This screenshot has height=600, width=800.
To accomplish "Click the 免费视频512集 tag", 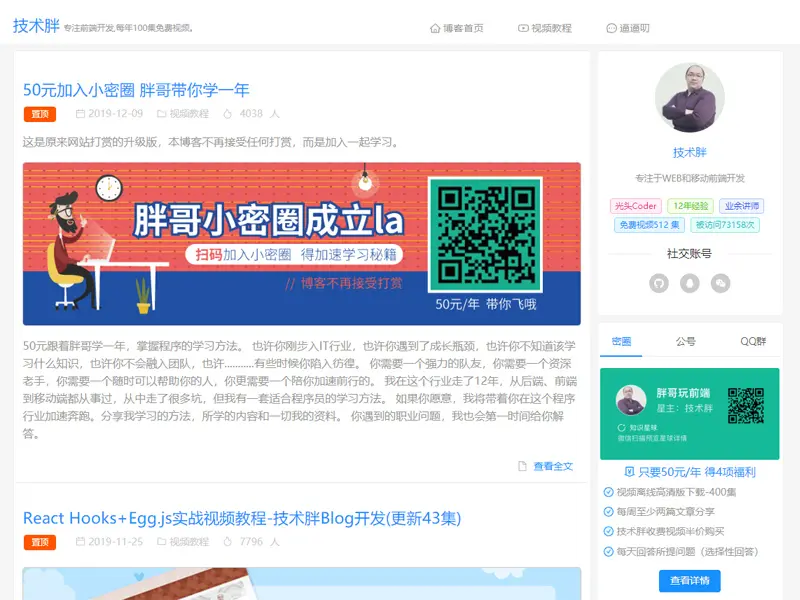I will pyautogui.click(x=649, y=225).
